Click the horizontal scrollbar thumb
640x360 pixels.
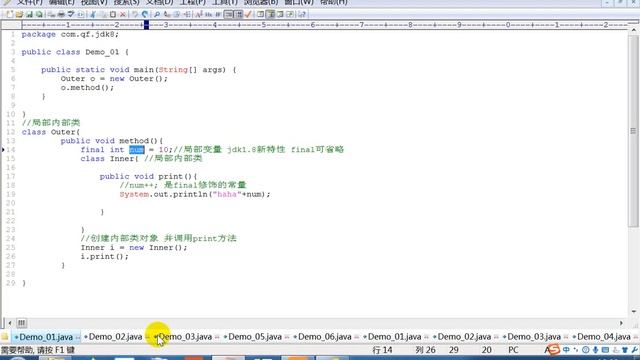click(x=22, y=323)
